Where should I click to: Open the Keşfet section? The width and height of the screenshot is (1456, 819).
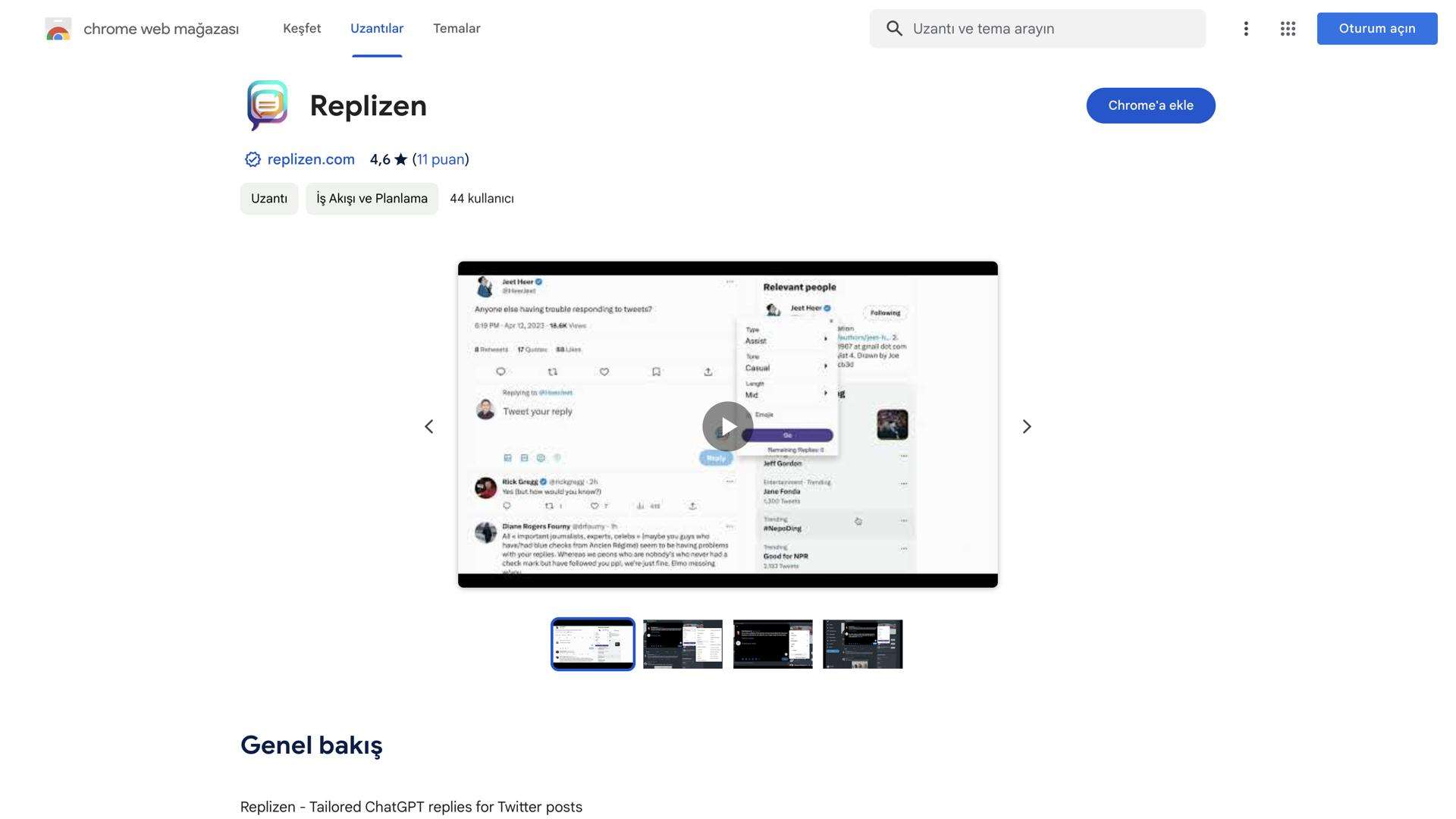301,28
